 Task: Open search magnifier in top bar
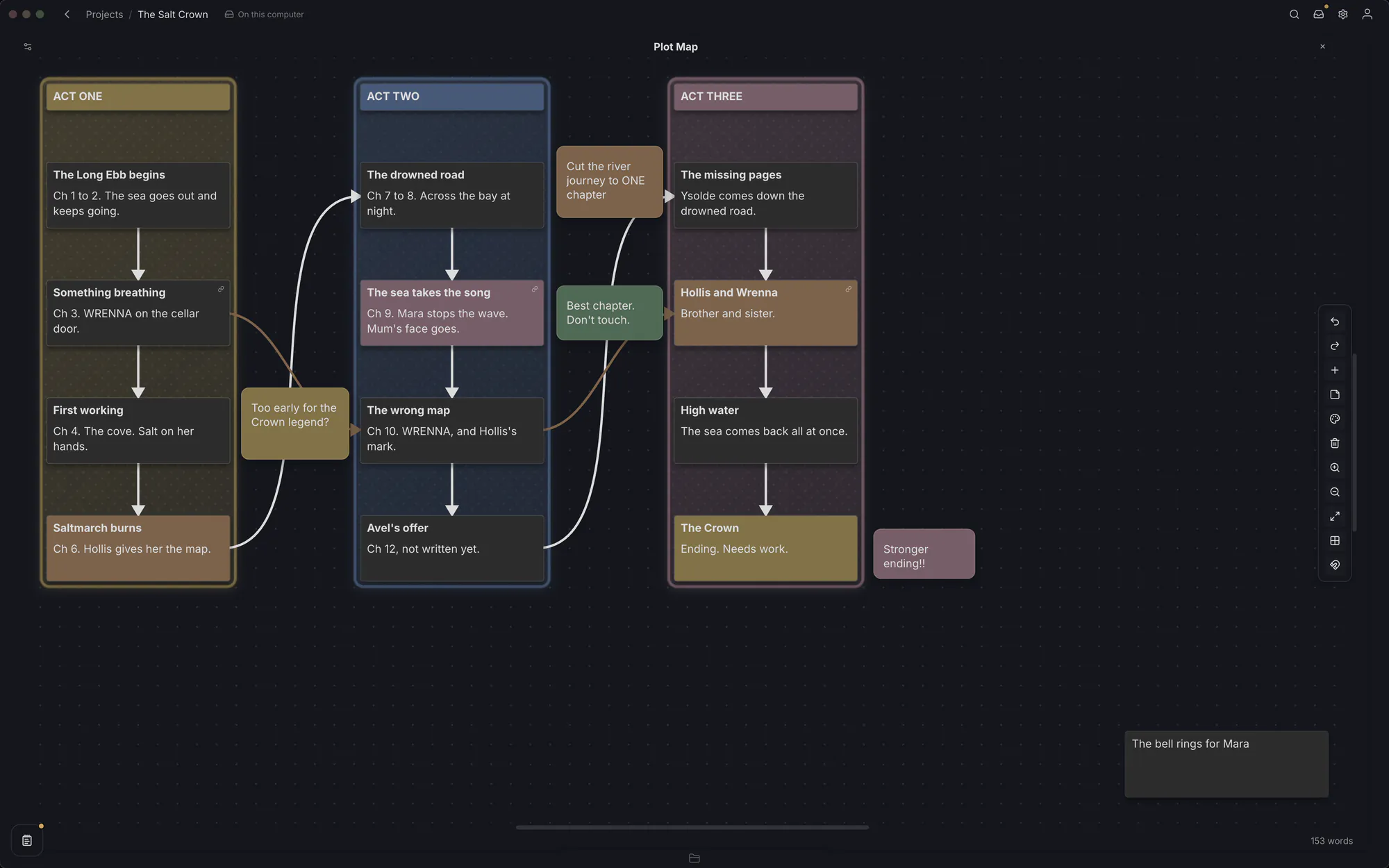point(1294,14)
